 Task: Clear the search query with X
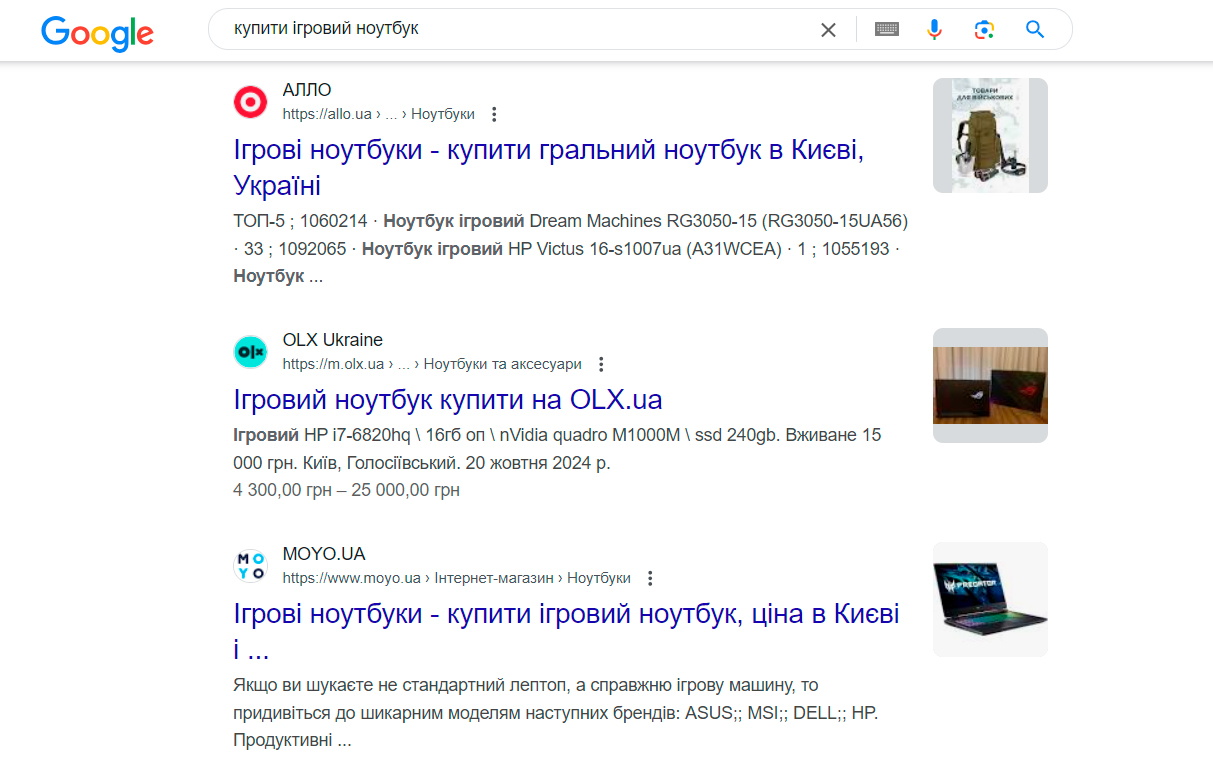pos(828,30)
